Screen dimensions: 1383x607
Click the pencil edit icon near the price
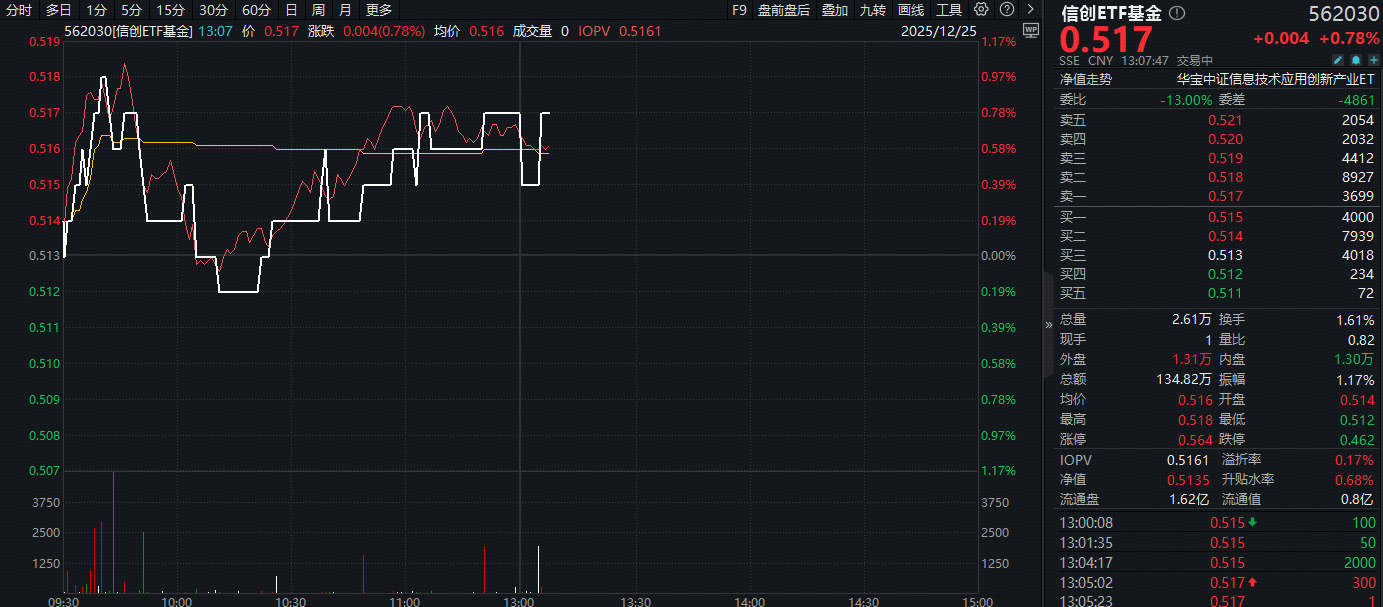[1337, 60]
